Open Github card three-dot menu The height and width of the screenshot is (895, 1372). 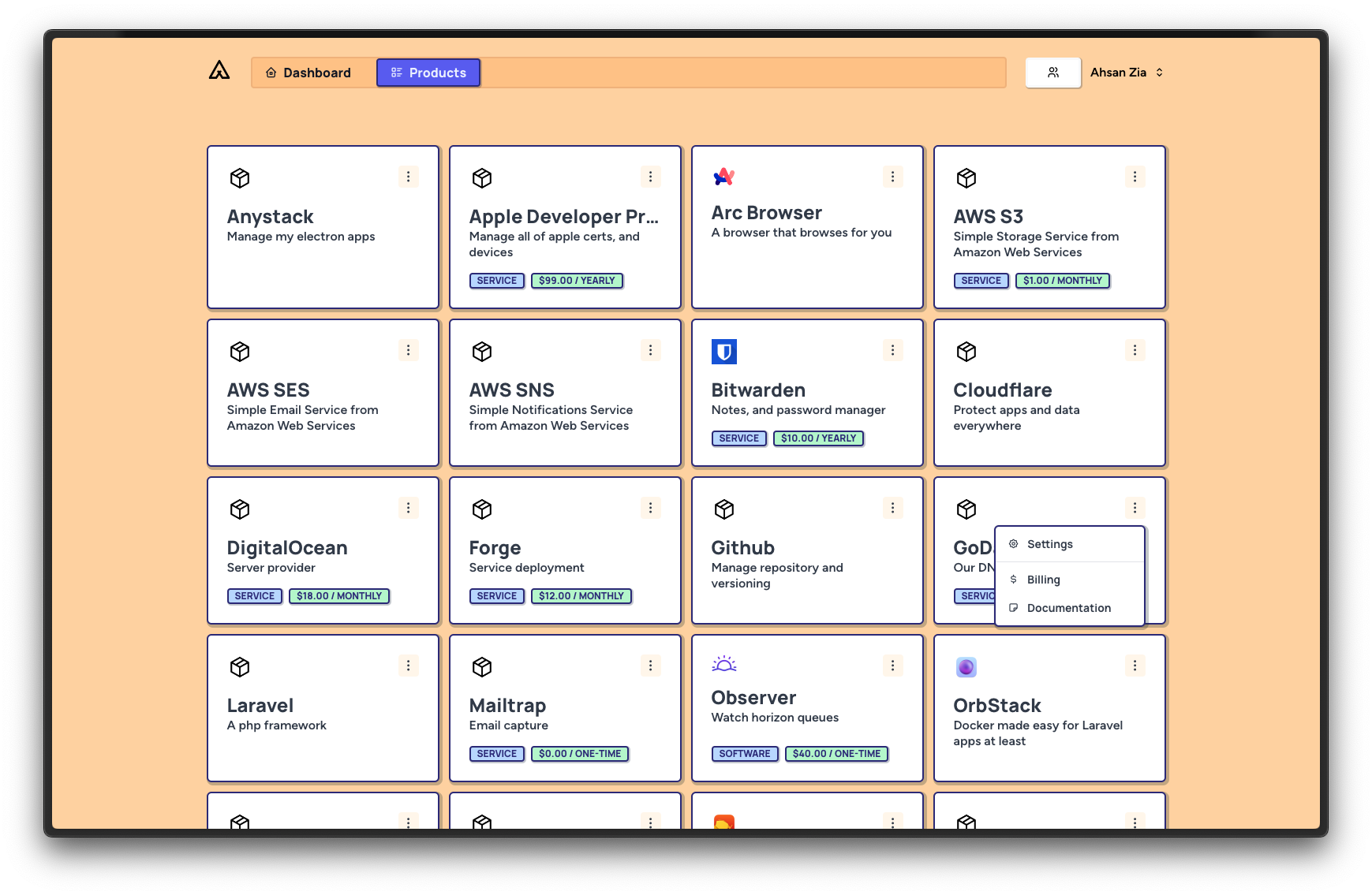pos(892,508)
